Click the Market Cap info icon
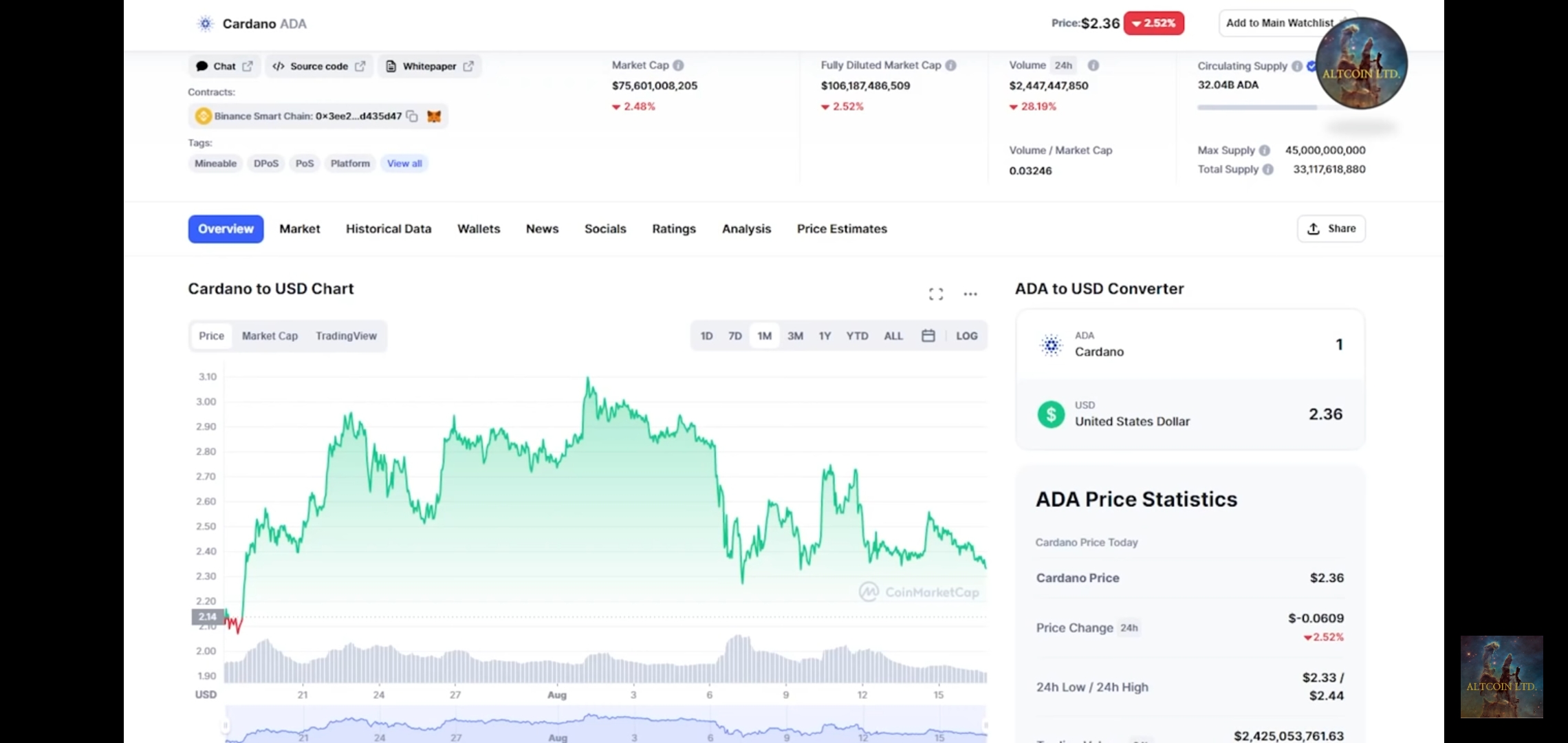Image resolution: width=1568 pixels, height=743 pixels. 678,65
